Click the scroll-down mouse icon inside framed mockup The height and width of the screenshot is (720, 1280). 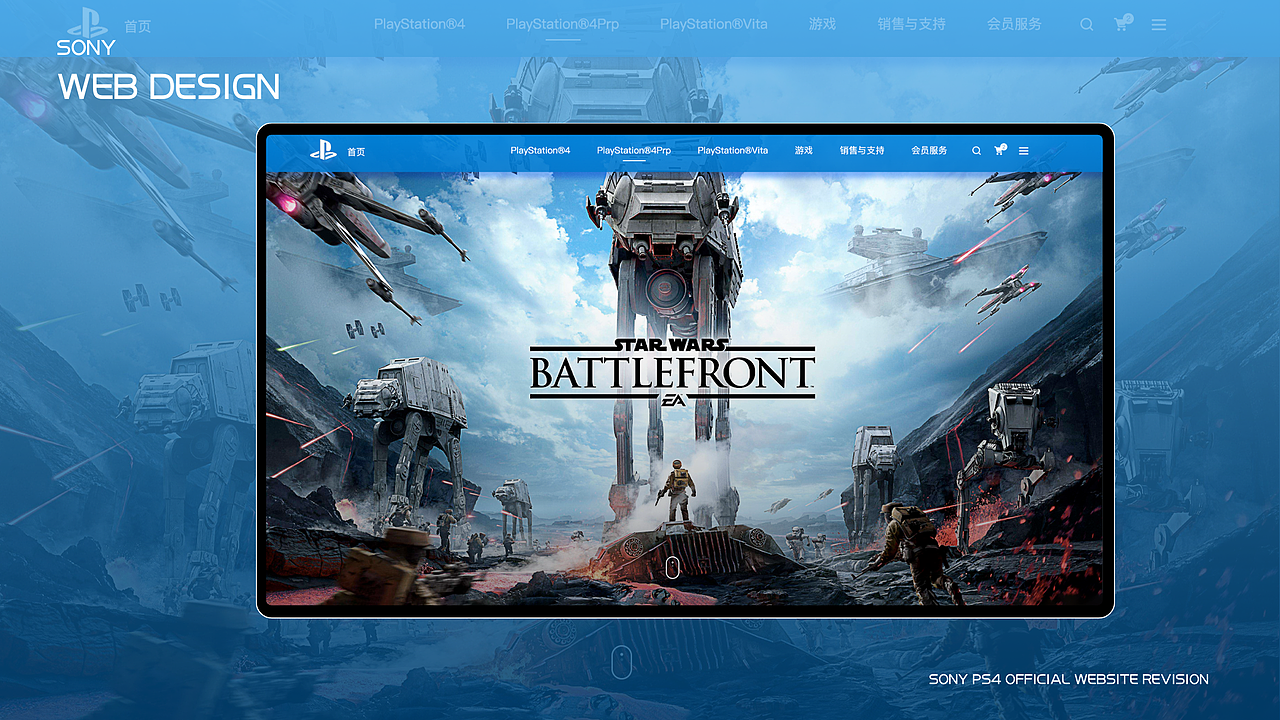pyautogui.click(x=672, y=568)
